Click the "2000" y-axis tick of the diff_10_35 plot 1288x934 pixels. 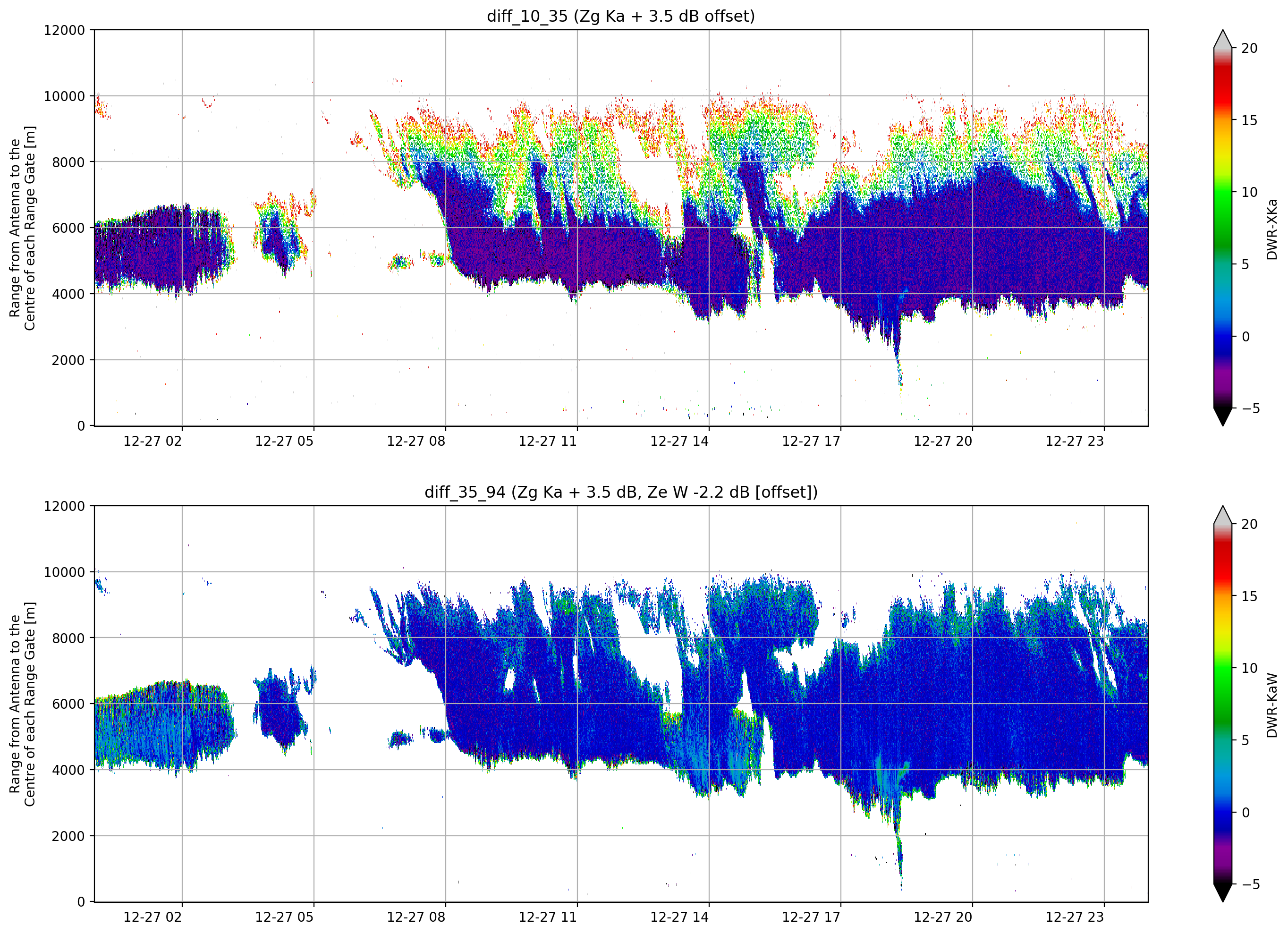click(x=68, y=360)
